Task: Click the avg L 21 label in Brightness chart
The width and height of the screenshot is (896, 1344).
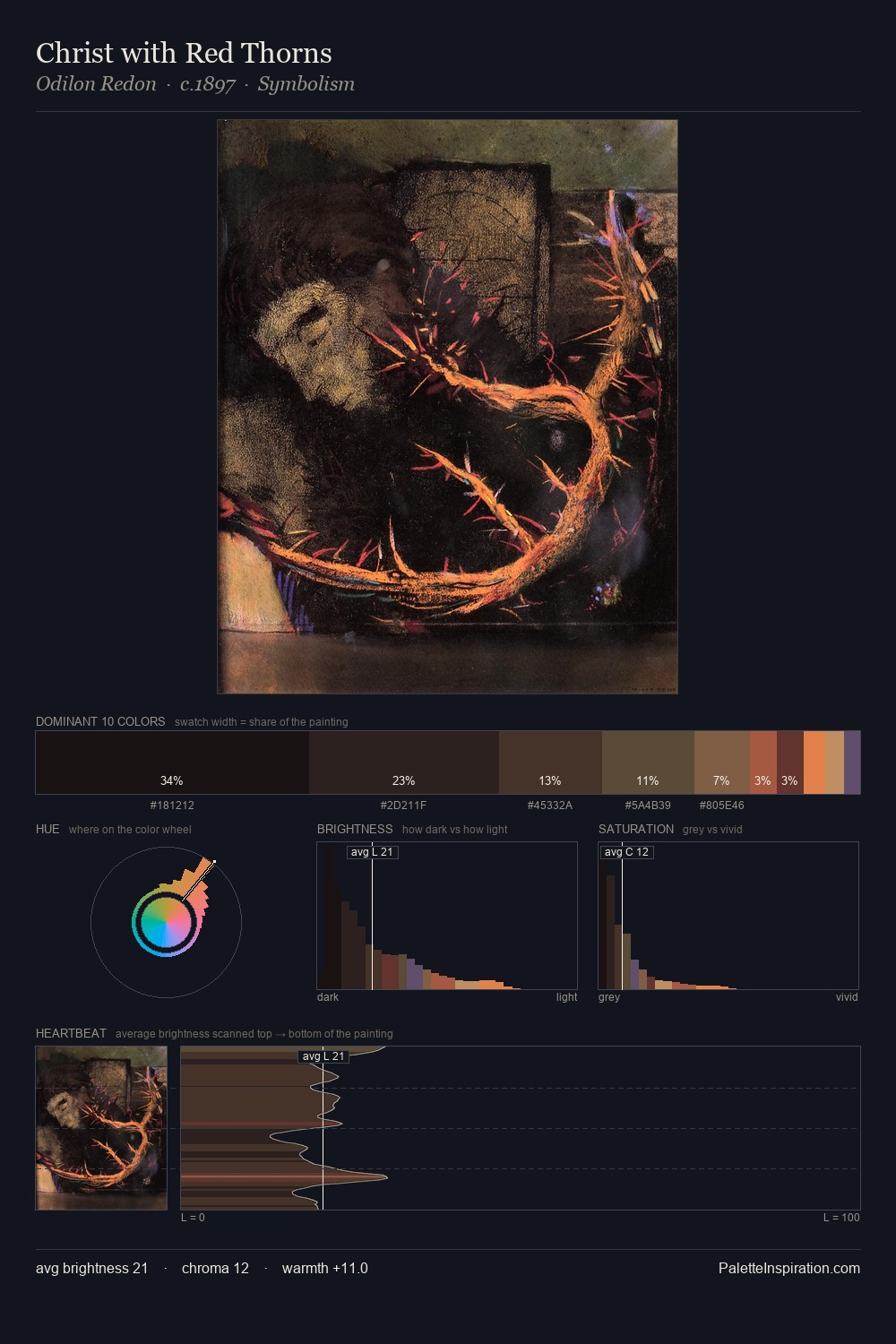Action: point(372,852)
